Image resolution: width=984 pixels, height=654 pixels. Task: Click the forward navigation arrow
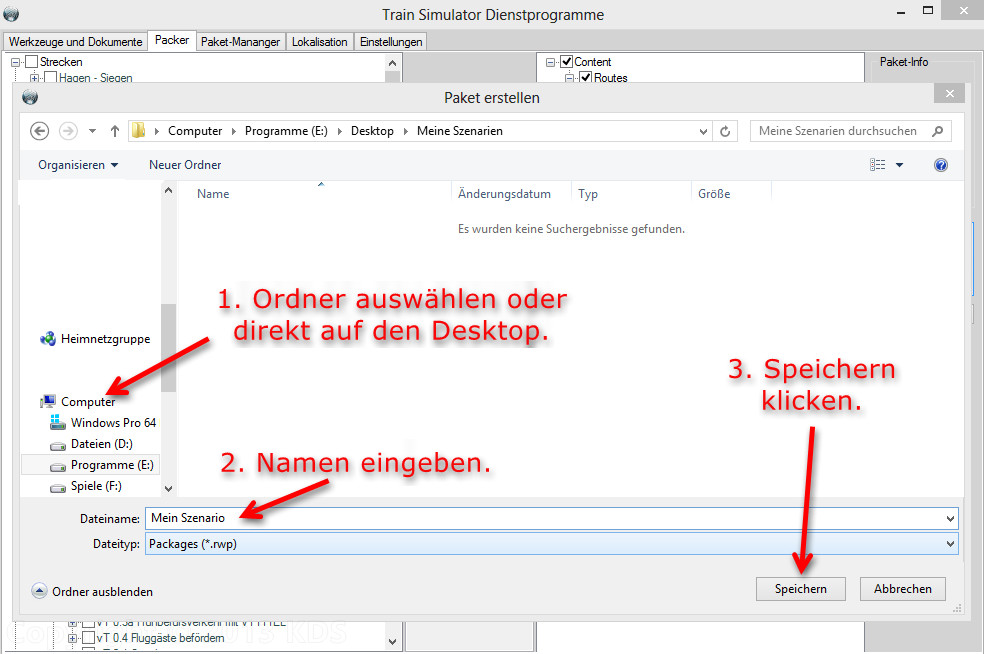(68, 131)
